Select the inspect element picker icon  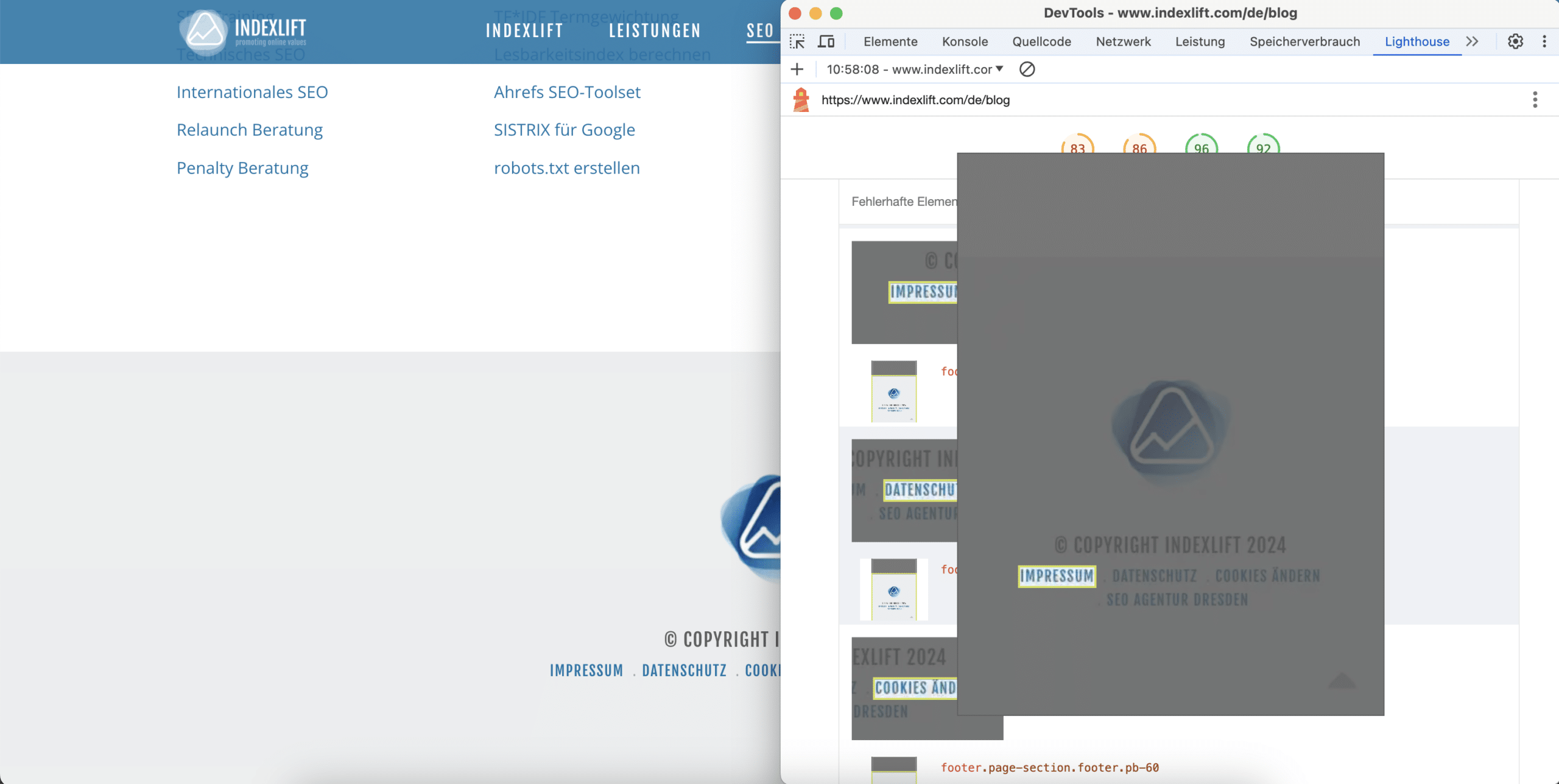click(x=797, y=41)
